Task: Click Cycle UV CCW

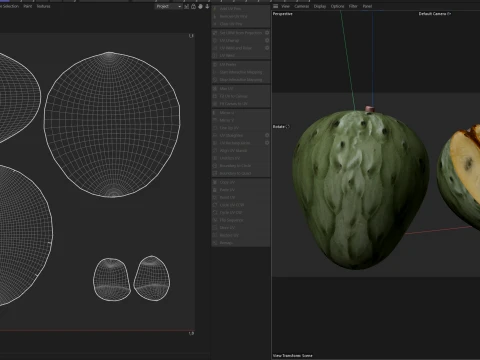Action: click(241, 205)
